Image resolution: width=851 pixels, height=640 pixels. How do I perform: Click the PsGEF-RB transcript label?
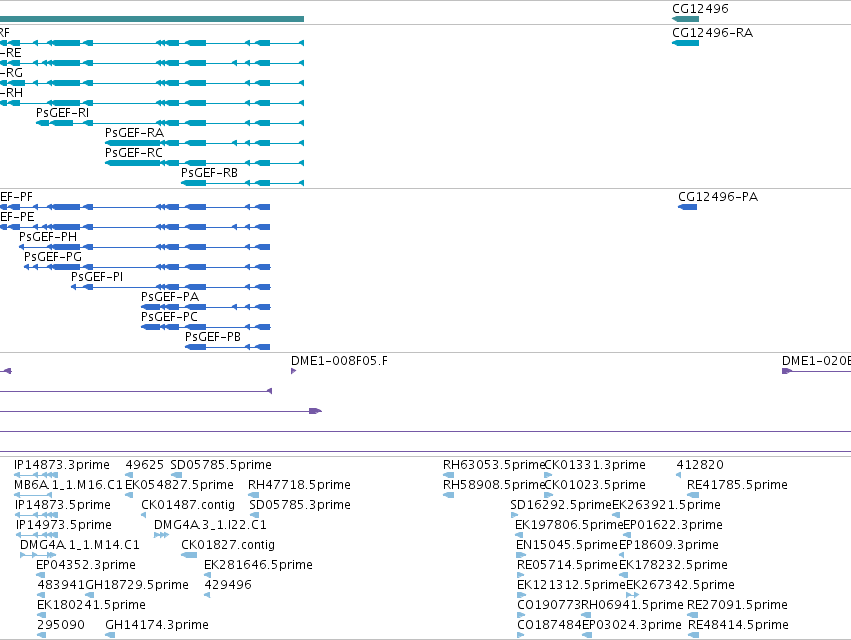[x=209, y=173]
